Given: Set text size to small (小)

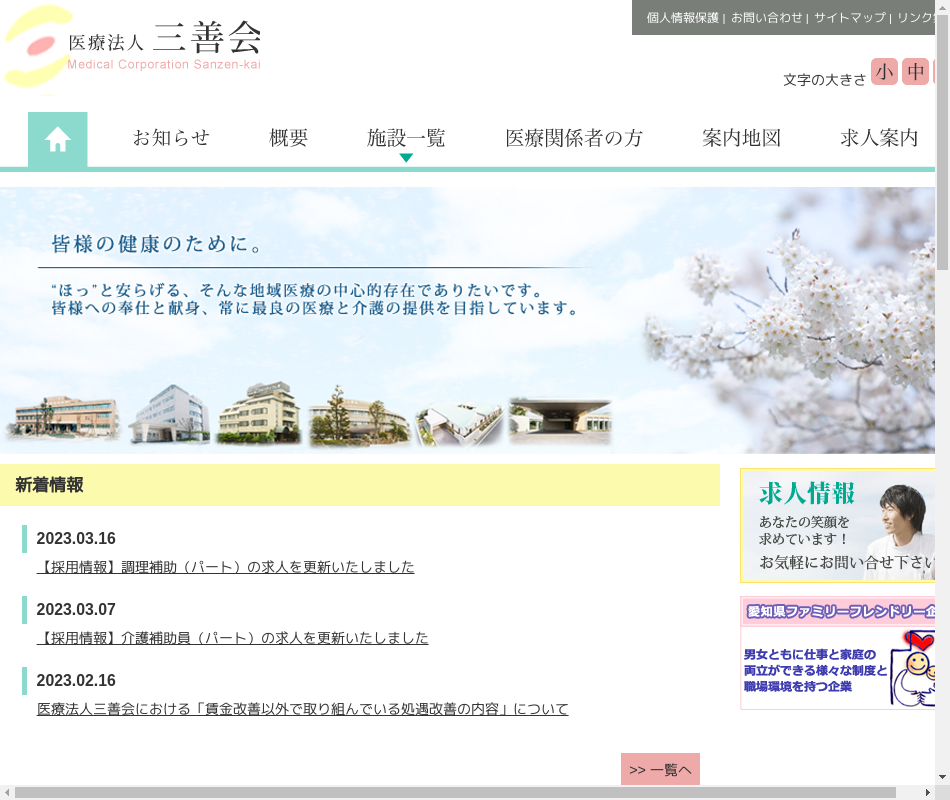Looking at the screenshot, I should (x=884, y=72).
